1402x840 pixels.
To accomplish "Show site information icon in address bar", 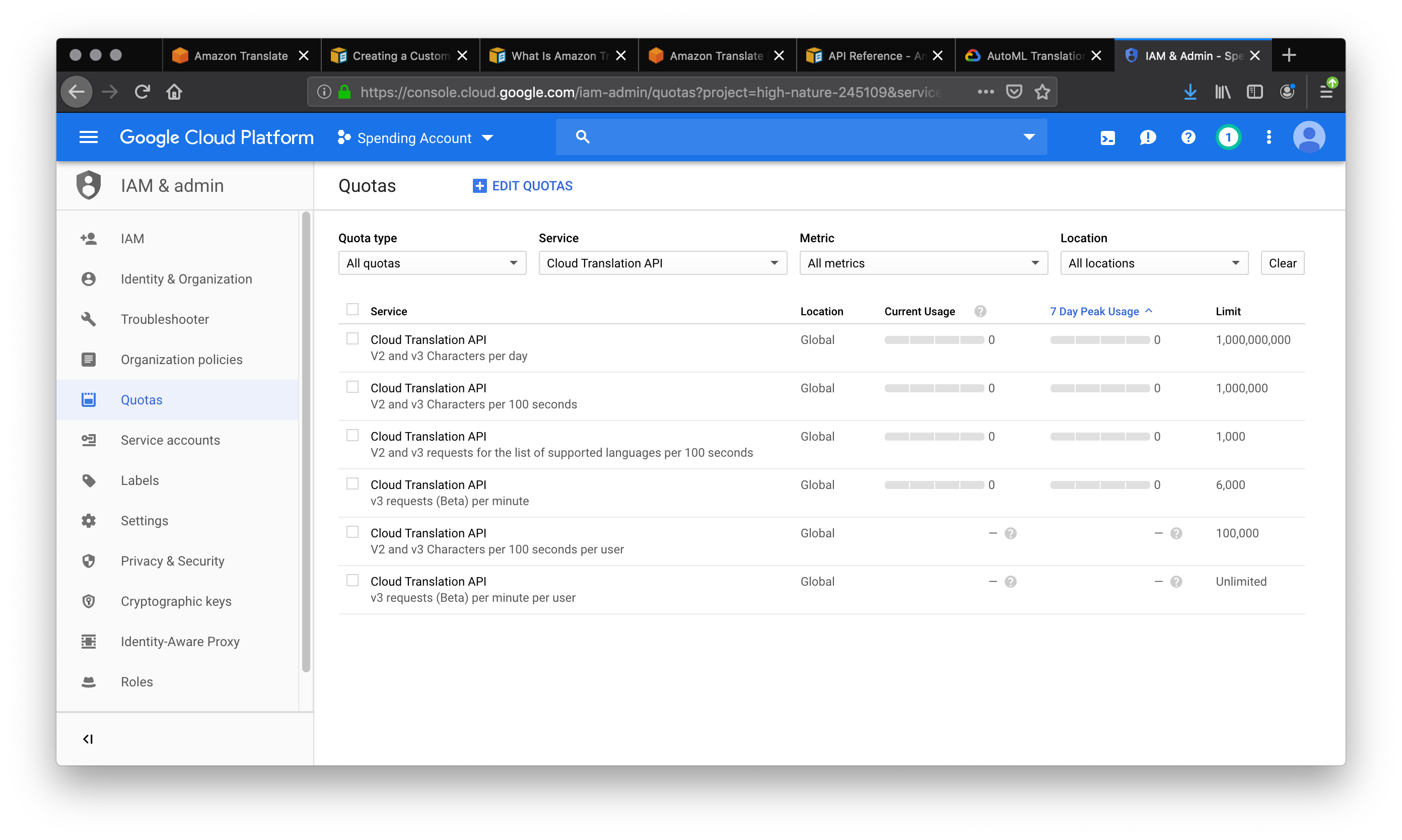I will click(324, 92).
